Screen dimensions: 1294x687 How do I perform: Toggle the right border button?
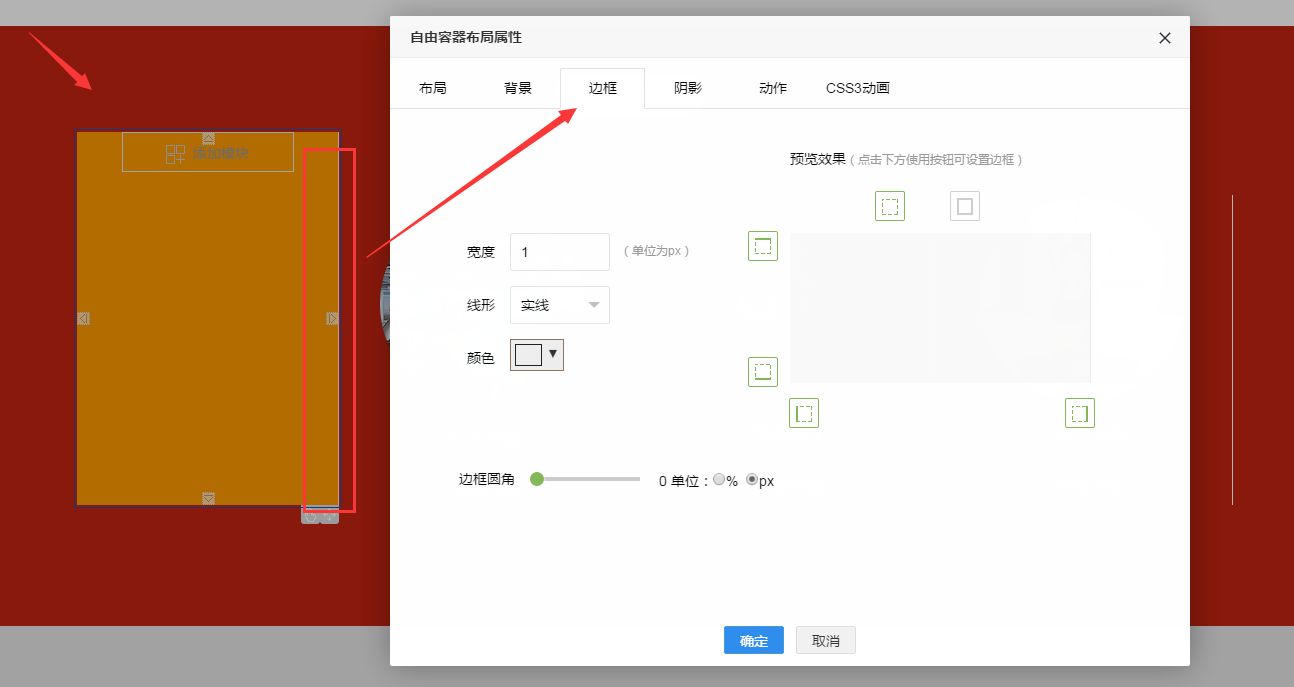coord(1080,413)
